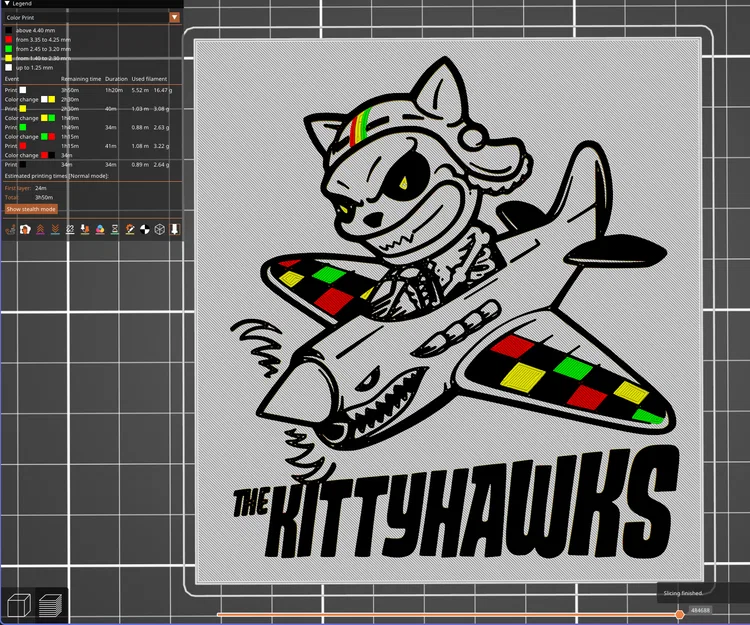Image resolution: width=750 pixels, height=625 pixels.
Task: Toggle Pause prints hourglass icon
Action: pyautogui.click(x=115, y=230)
